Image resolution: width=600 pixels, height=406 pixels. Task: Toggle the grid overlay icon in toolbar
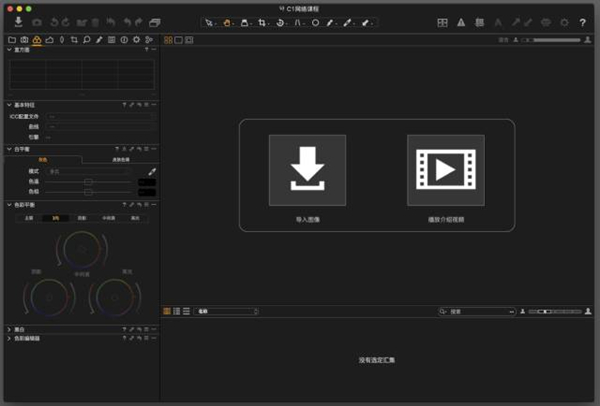pos(442,21)
